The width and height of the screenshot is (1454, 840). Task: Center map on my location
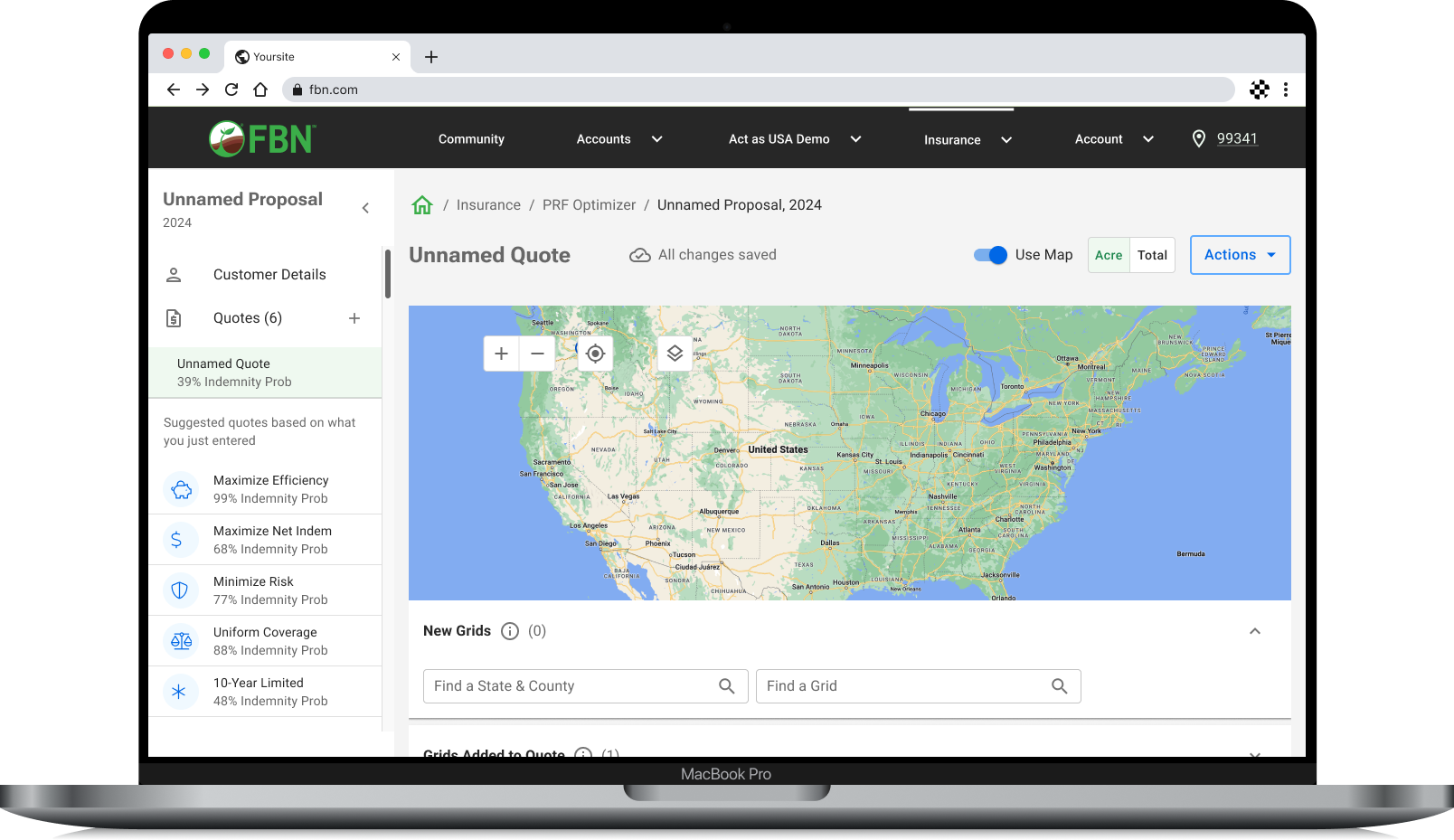[x=595, y=354]
